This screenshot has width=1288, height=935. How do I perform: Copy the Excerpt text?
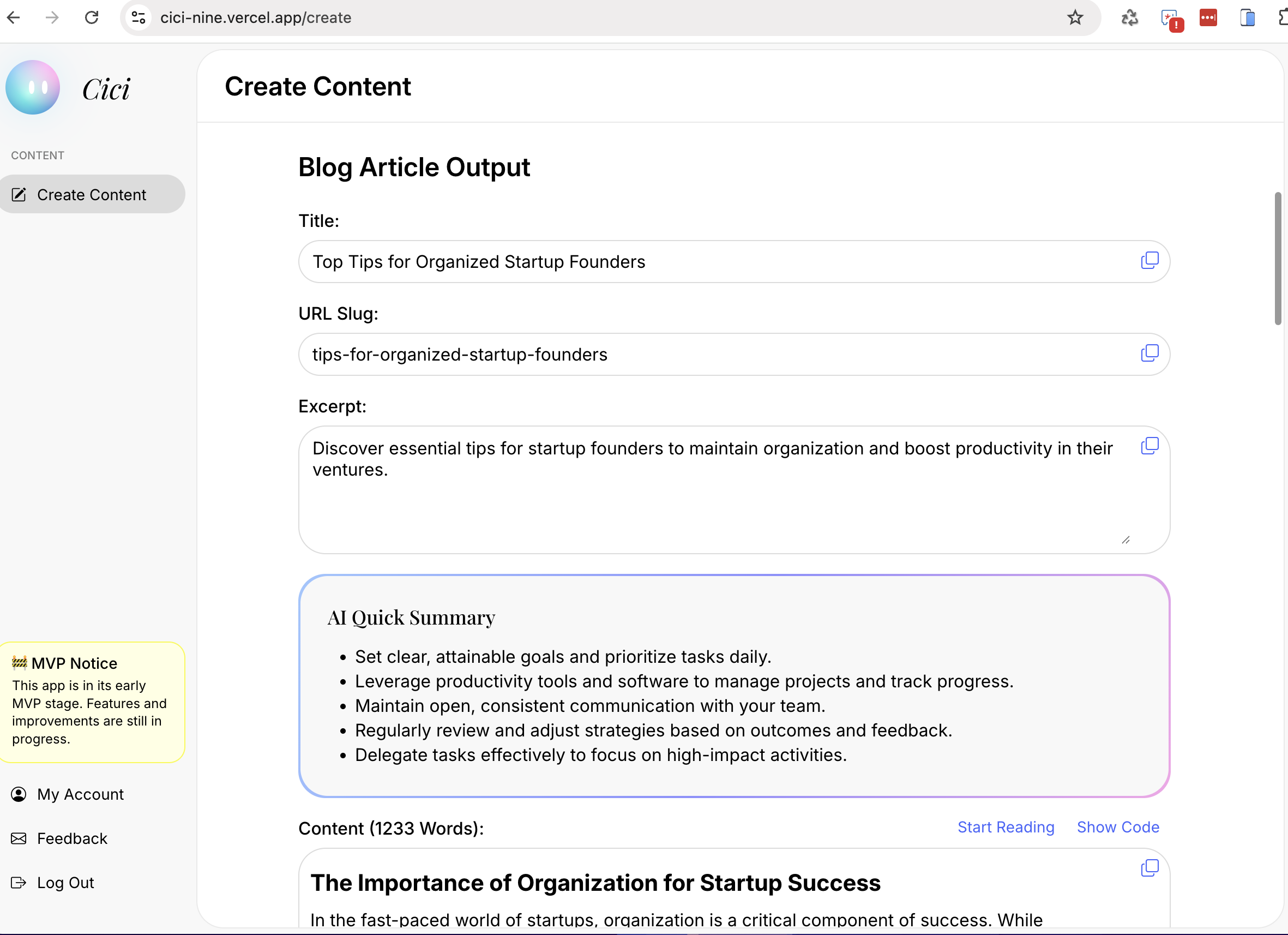click(1149, 445)
